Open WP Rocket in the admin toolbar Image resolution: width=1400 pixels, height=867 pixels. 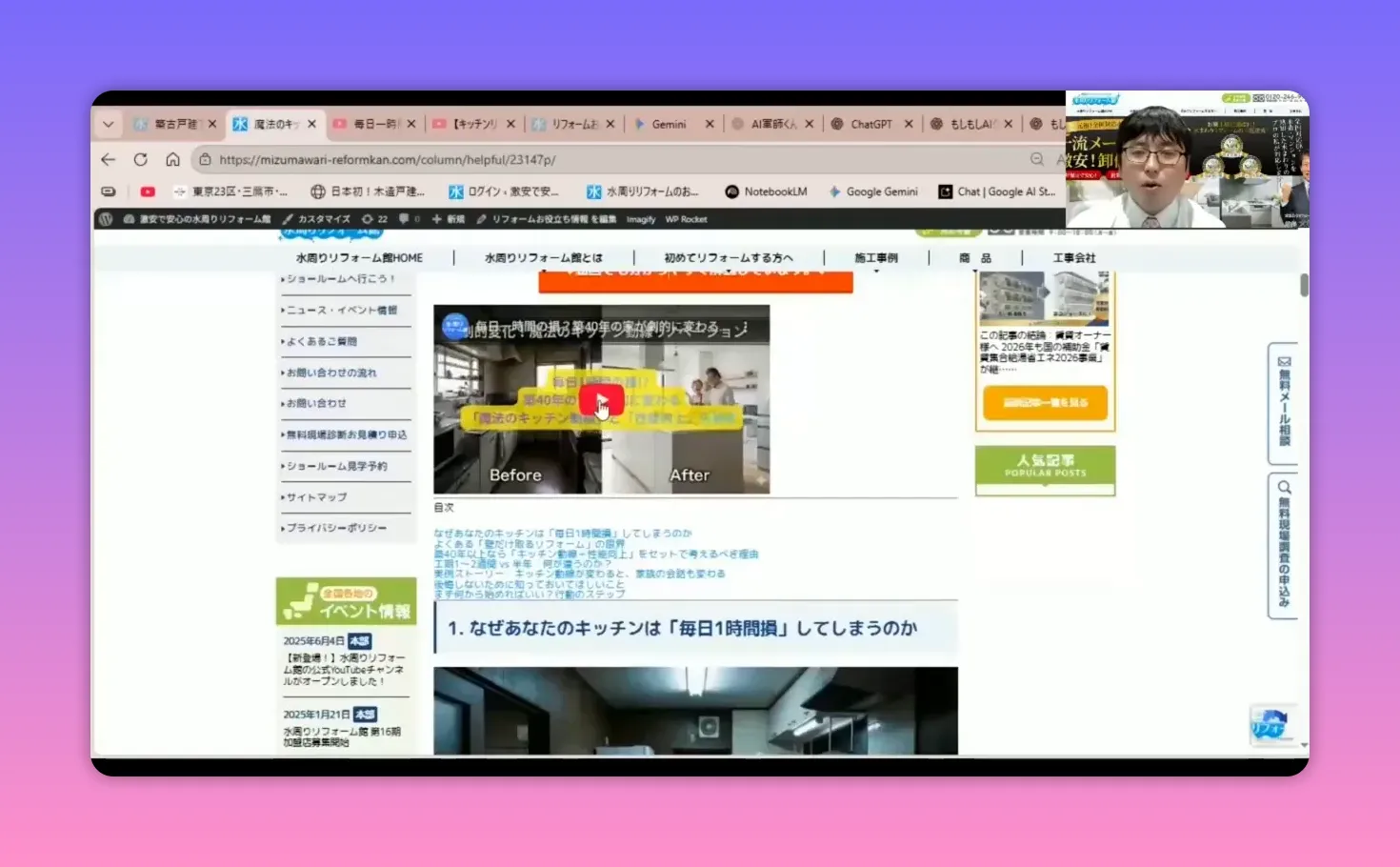(x=686, y=218)
